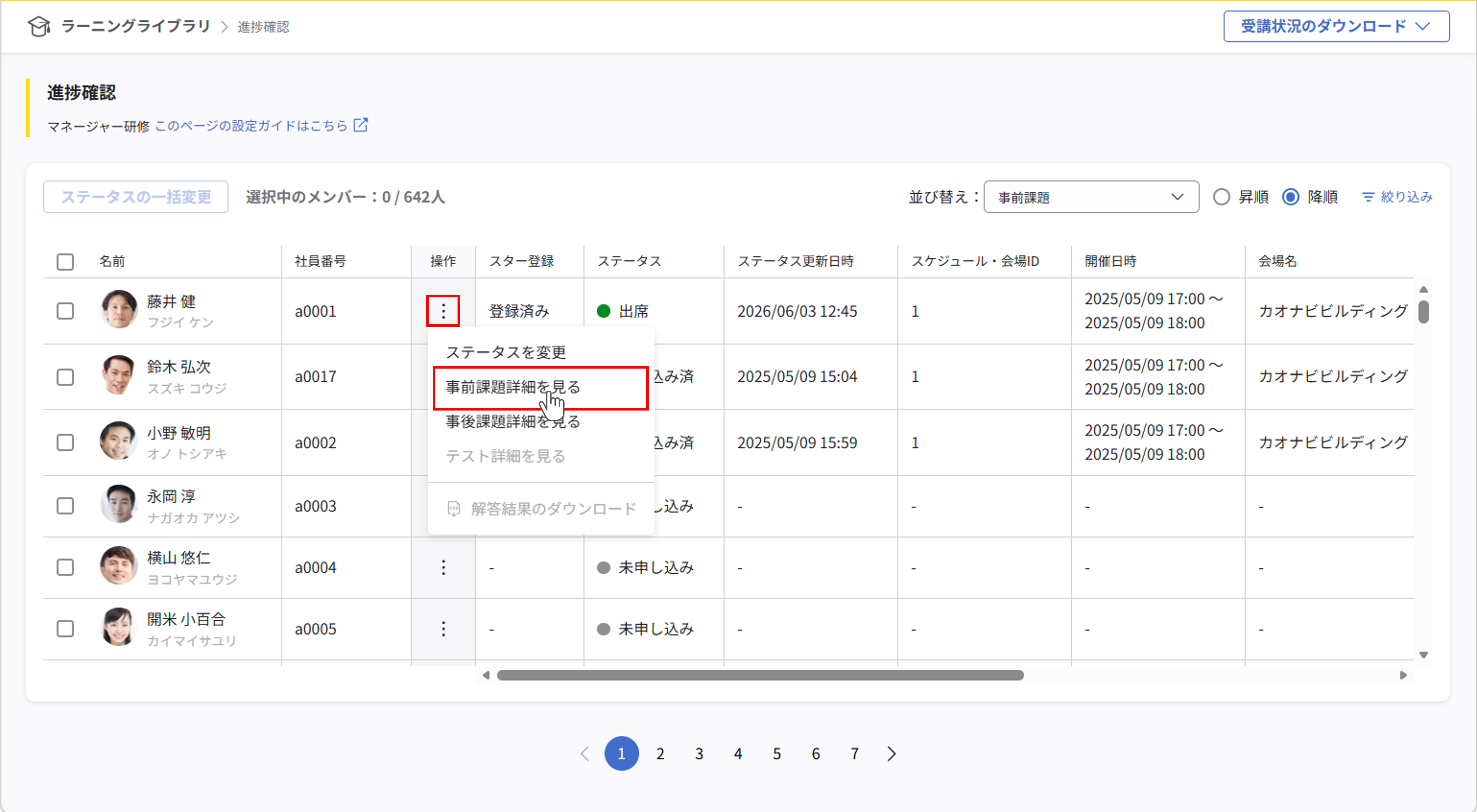1477x812 pixels.
Task: Click the avatar of 横山 悠仁
Action: coord(119,565)
